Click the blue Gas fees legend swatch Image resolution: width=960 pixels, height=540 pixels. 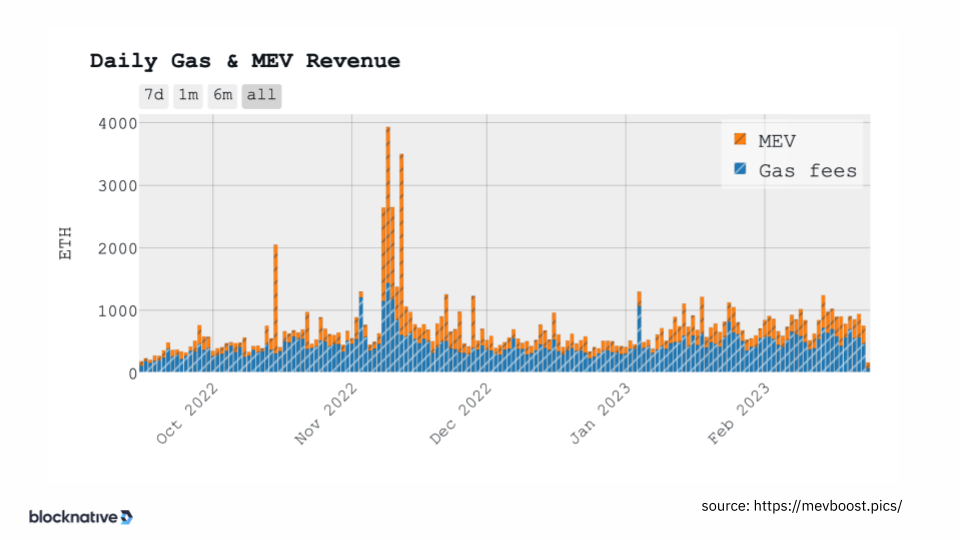pos(740,168)
